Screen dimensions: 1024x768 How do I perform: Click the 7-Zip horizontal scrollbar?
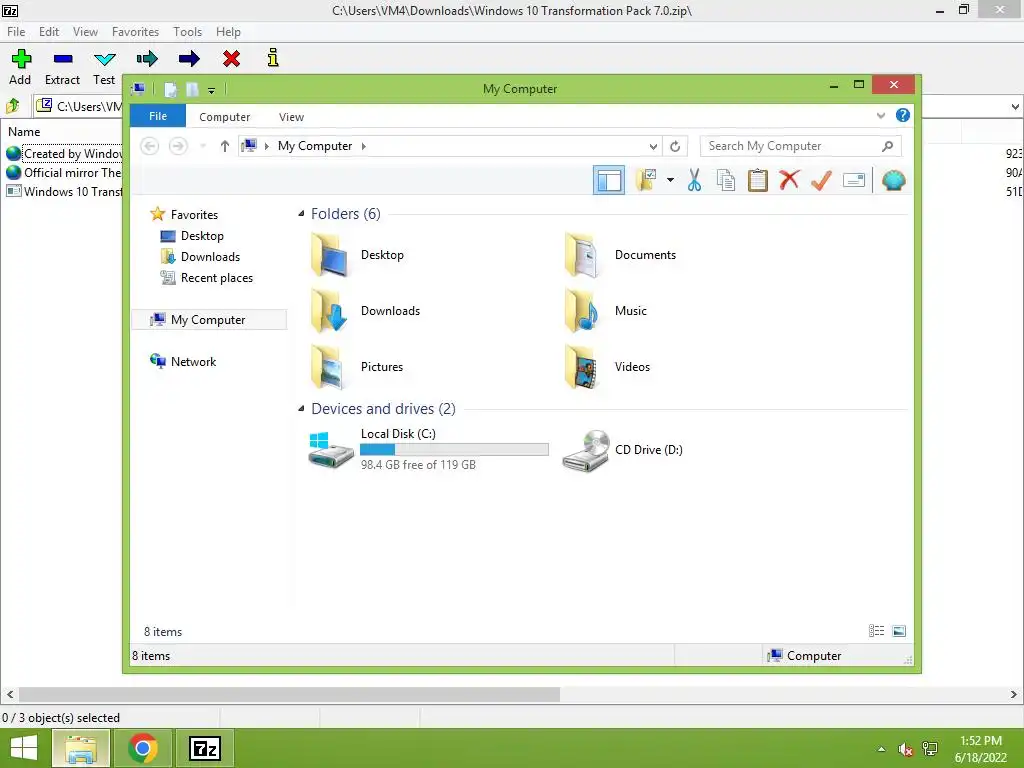(289, 694)
